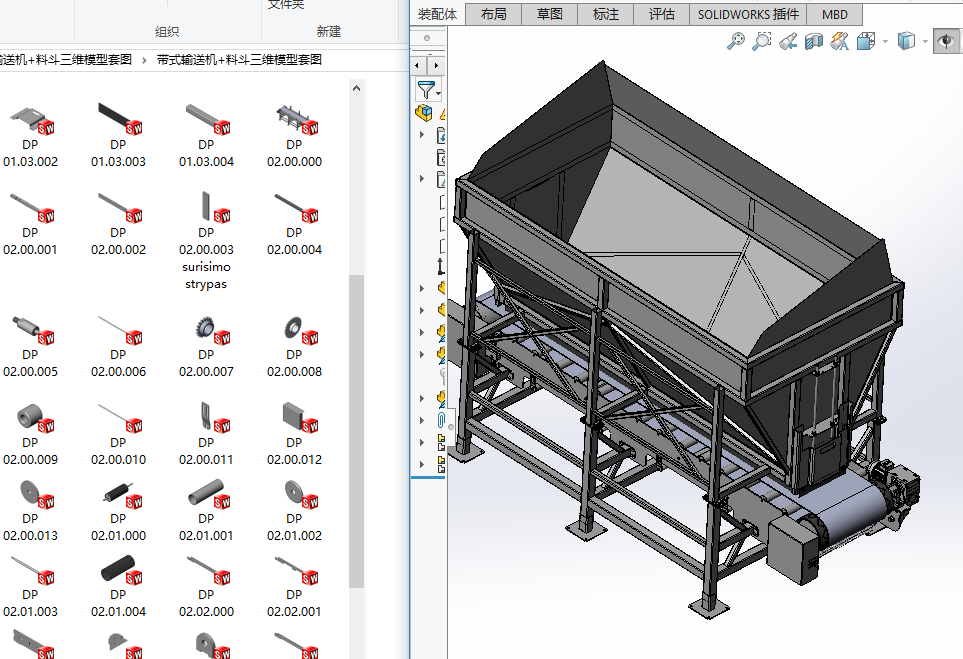Activate the Zoom to Area tool

[x=762, y=41]
